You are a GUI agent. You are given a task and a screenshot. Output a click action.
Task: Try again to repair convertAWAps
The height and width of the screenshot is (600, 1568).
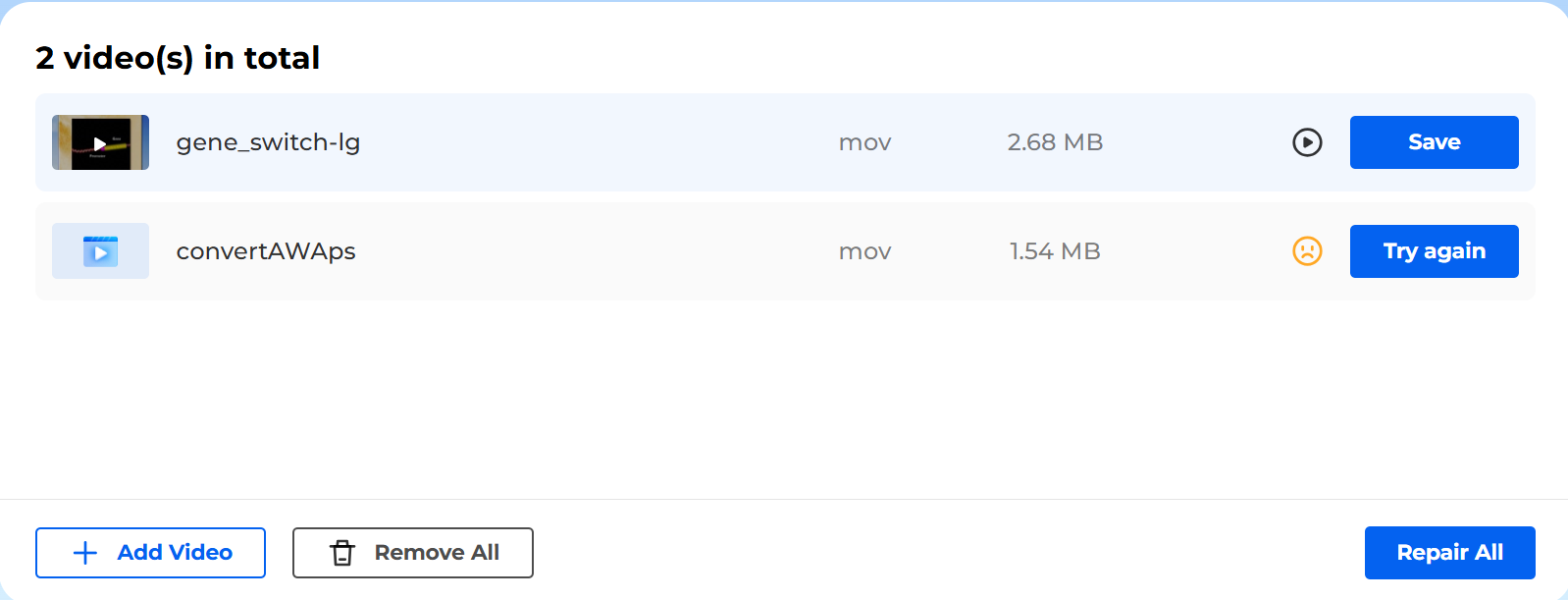[1434, 251]
